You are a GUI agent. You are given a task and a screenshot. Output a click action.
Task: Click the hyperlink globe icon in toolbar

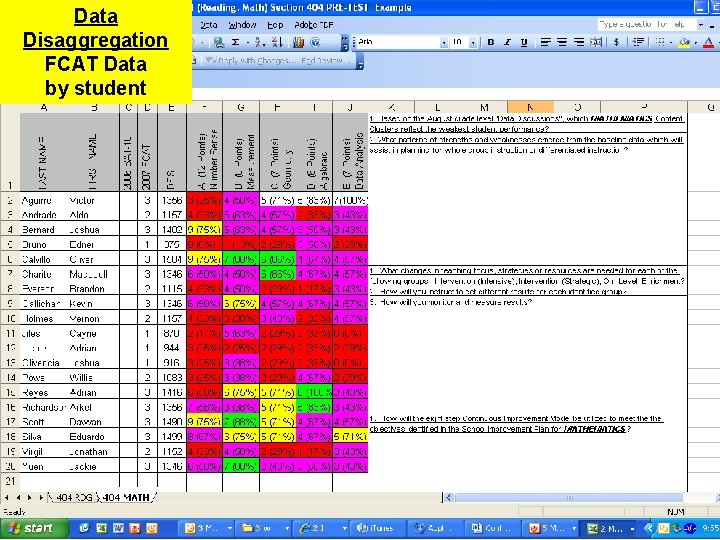tap(219, 42)
